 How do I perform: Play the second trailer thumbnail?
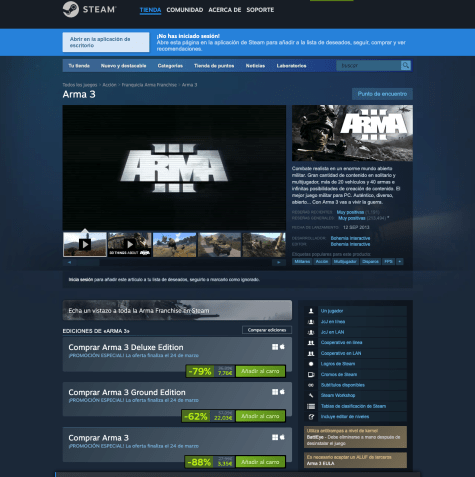point(130,244)
